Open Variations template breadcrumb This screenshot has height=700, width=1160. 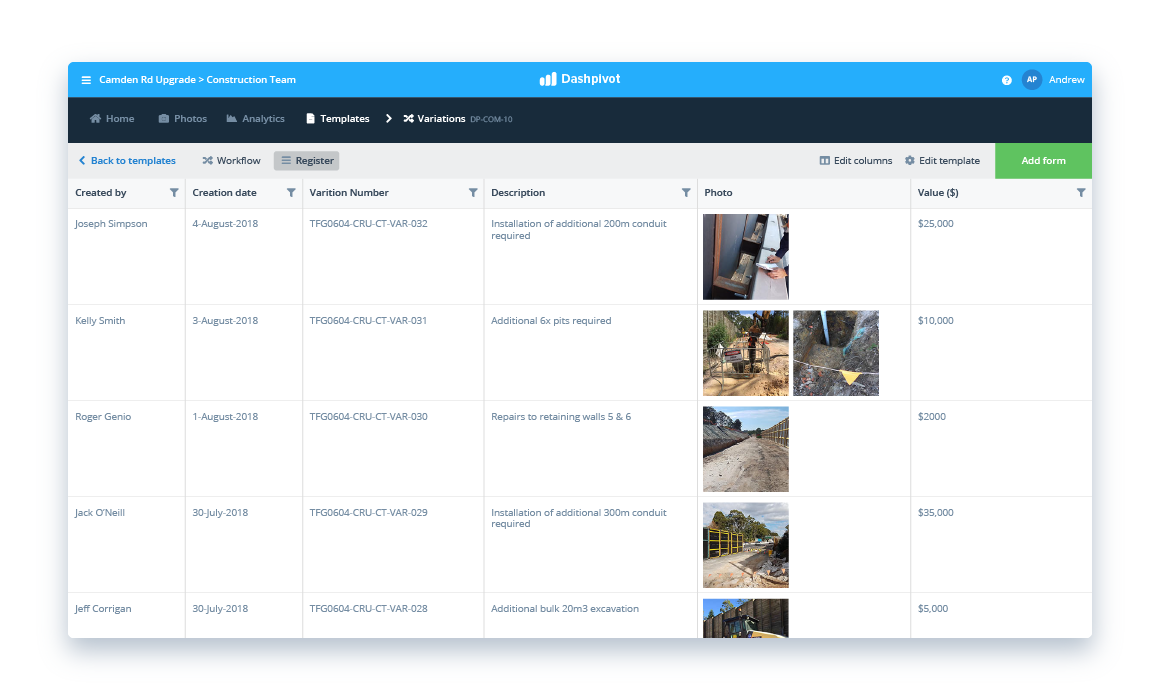coord(457,118)
